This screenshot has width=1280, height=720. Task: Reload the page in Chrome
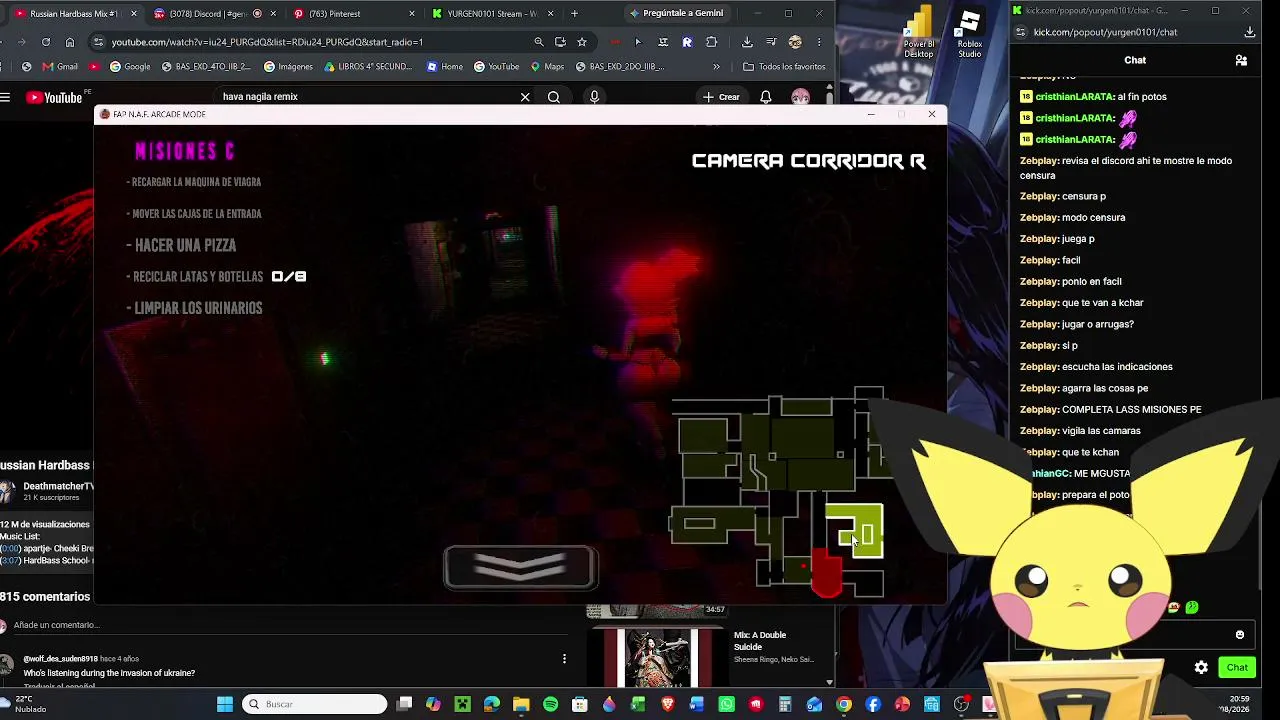point(46,42)
